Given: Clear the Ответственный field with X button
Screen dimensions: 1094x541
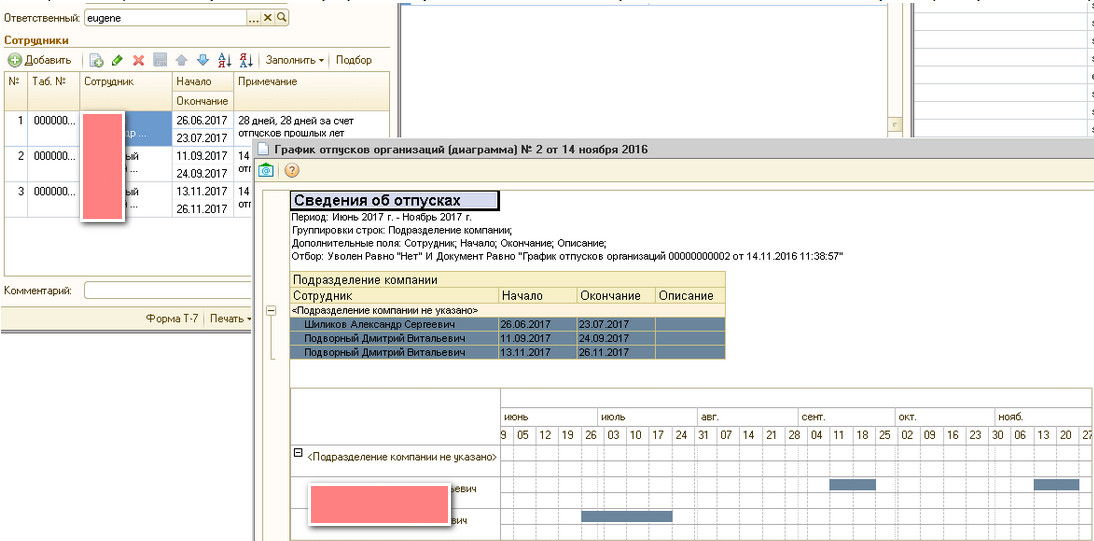Looking at the screenshot, I should click(268, 18).
